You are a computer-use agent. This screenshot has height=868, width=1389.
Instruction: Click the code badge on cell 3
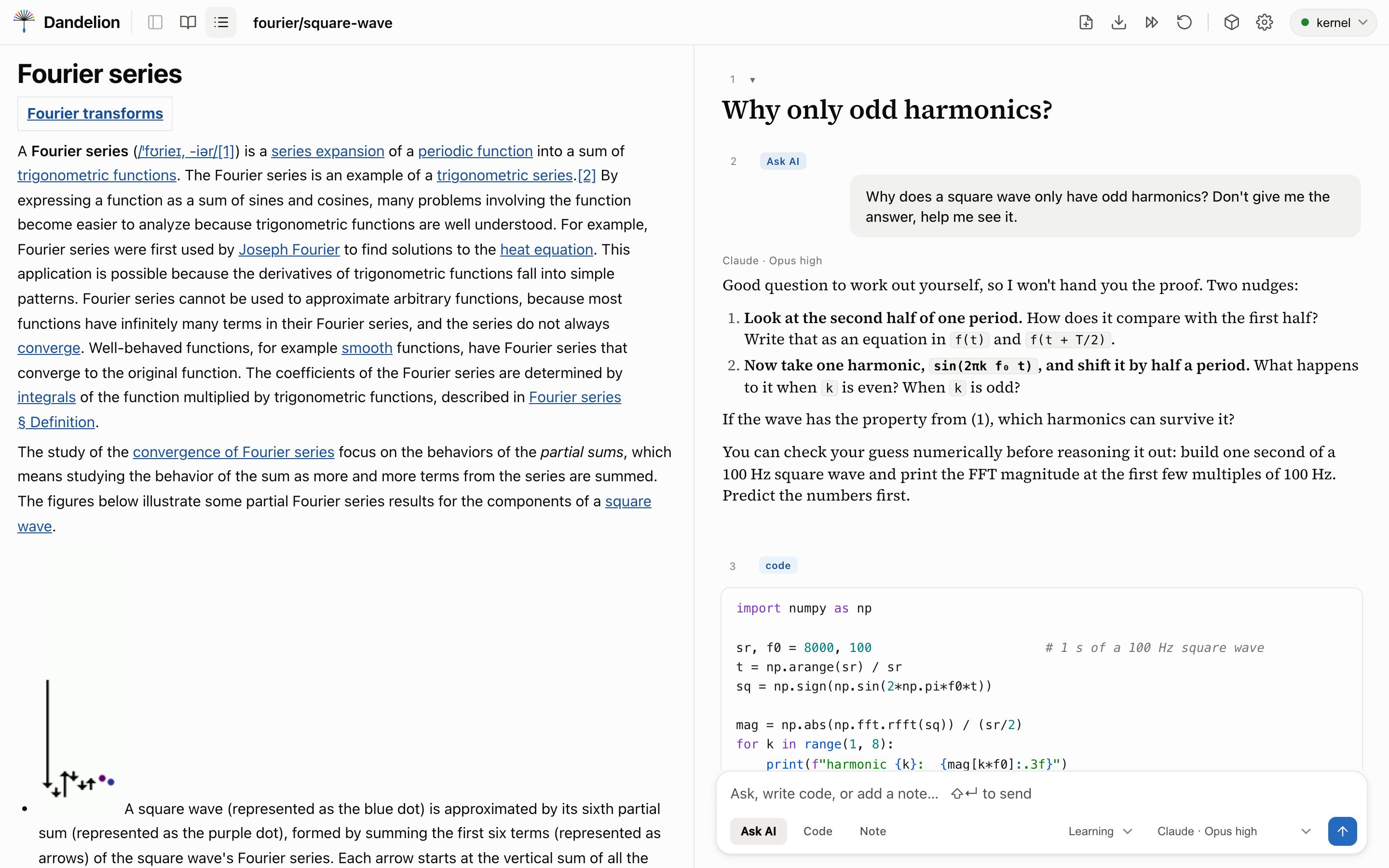[x=778, y=566]
